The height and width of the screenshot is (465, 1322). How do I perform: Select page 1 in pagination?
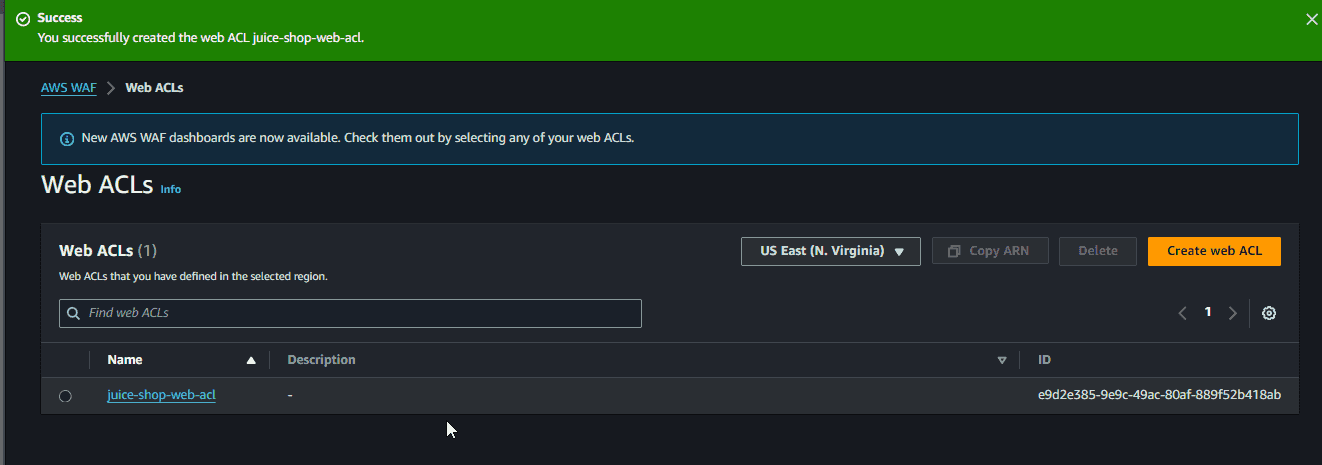coord(1208,312)
